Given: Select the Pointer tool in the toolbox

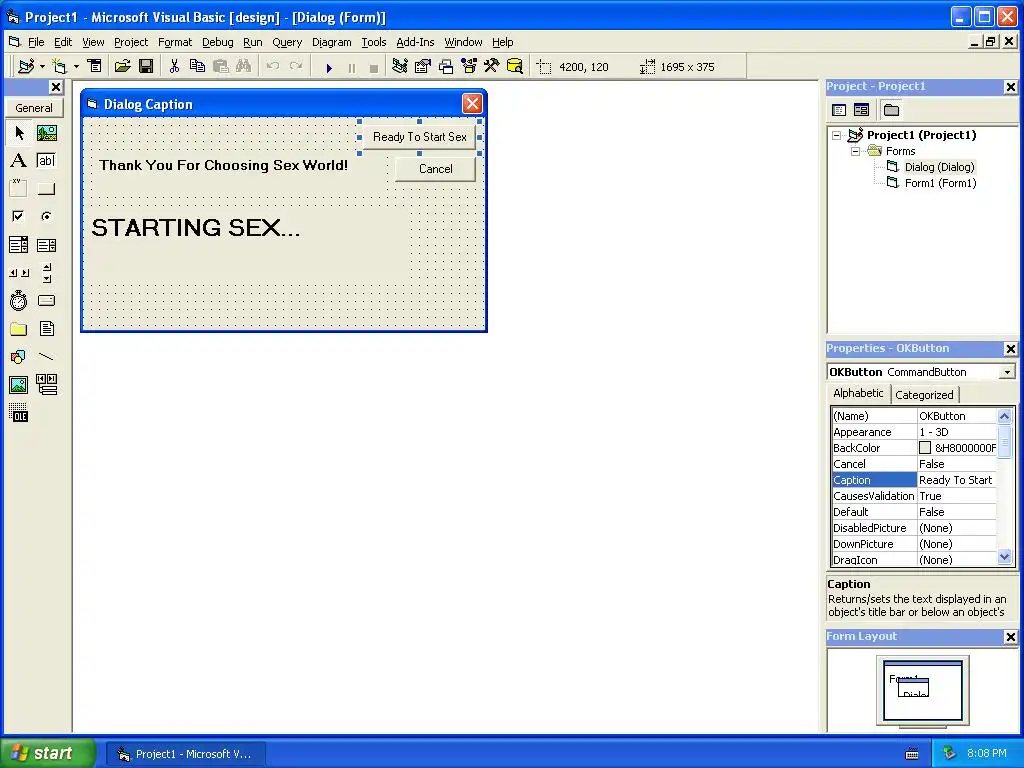Looking at the screenshot, I should point(19,133).
